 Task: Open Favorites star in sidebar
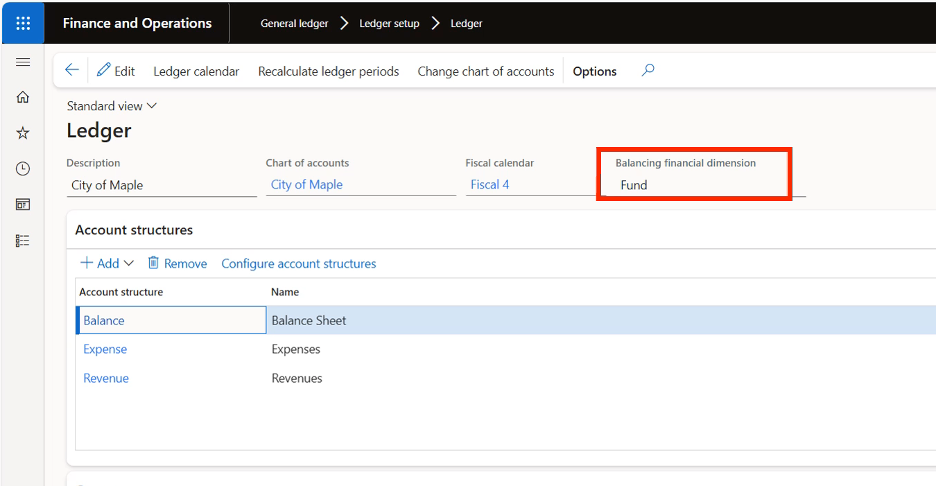(x=23, y=133)
